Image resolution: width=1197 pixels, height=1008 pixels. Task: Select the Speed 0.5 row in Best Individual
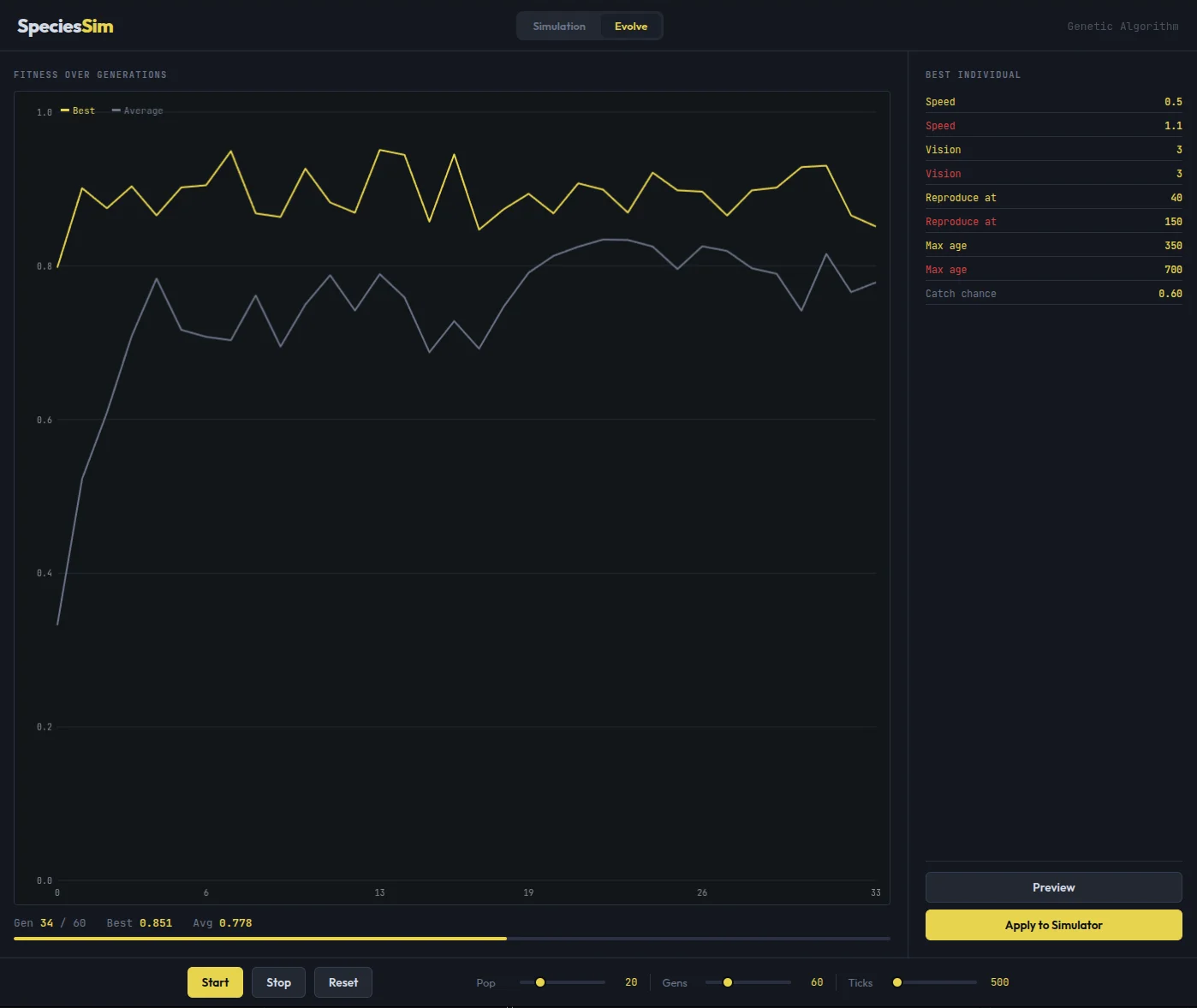point(1053,102)
